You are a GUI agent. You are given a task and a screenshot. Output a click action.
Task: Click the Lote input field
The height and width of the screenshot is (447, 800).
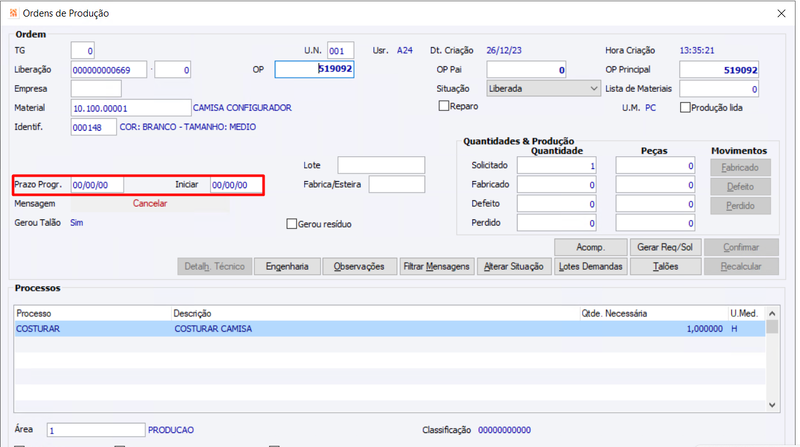tap(381, 165)
